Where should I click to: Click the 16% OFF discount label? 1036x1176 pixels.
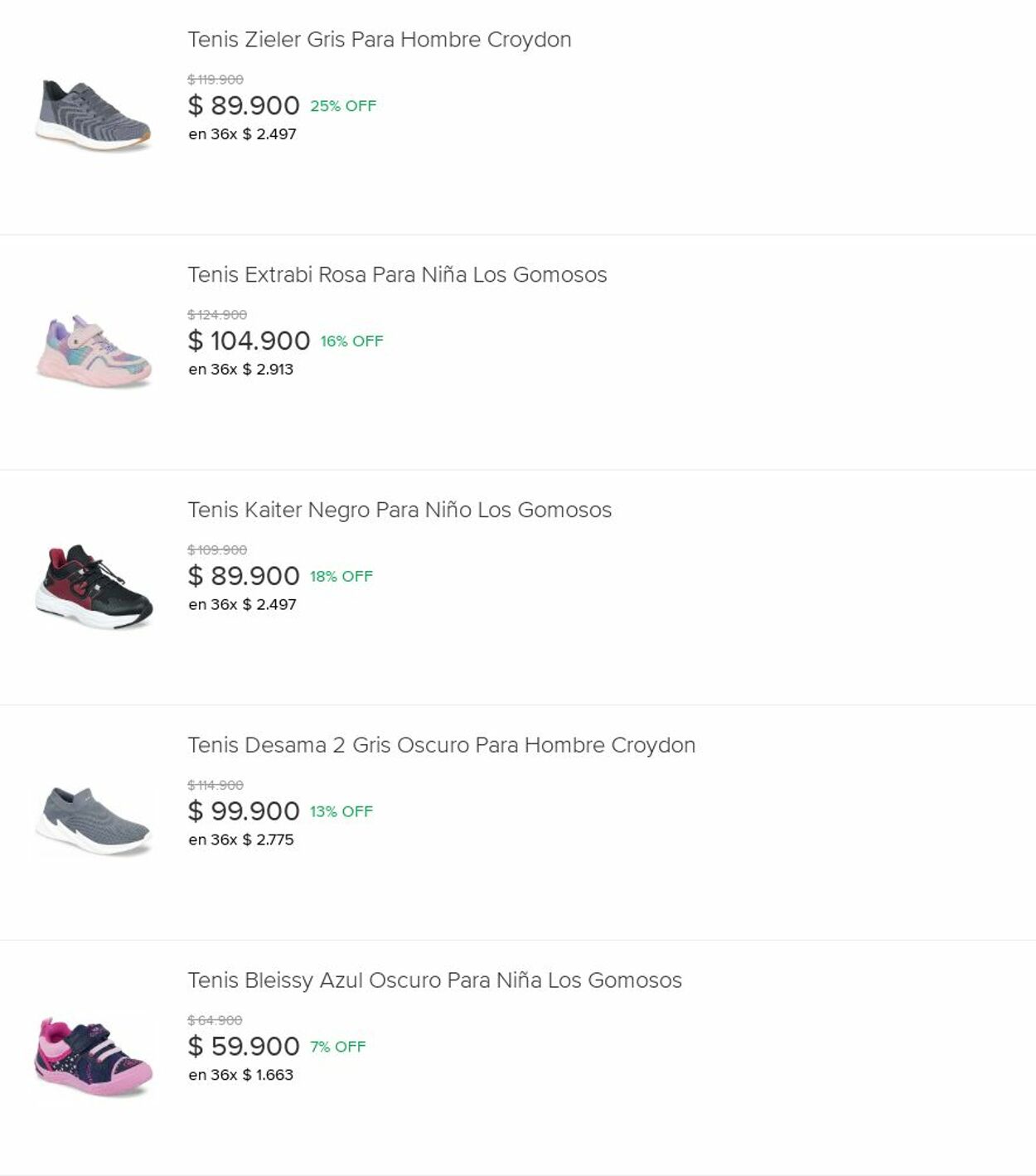click(351, 341)
